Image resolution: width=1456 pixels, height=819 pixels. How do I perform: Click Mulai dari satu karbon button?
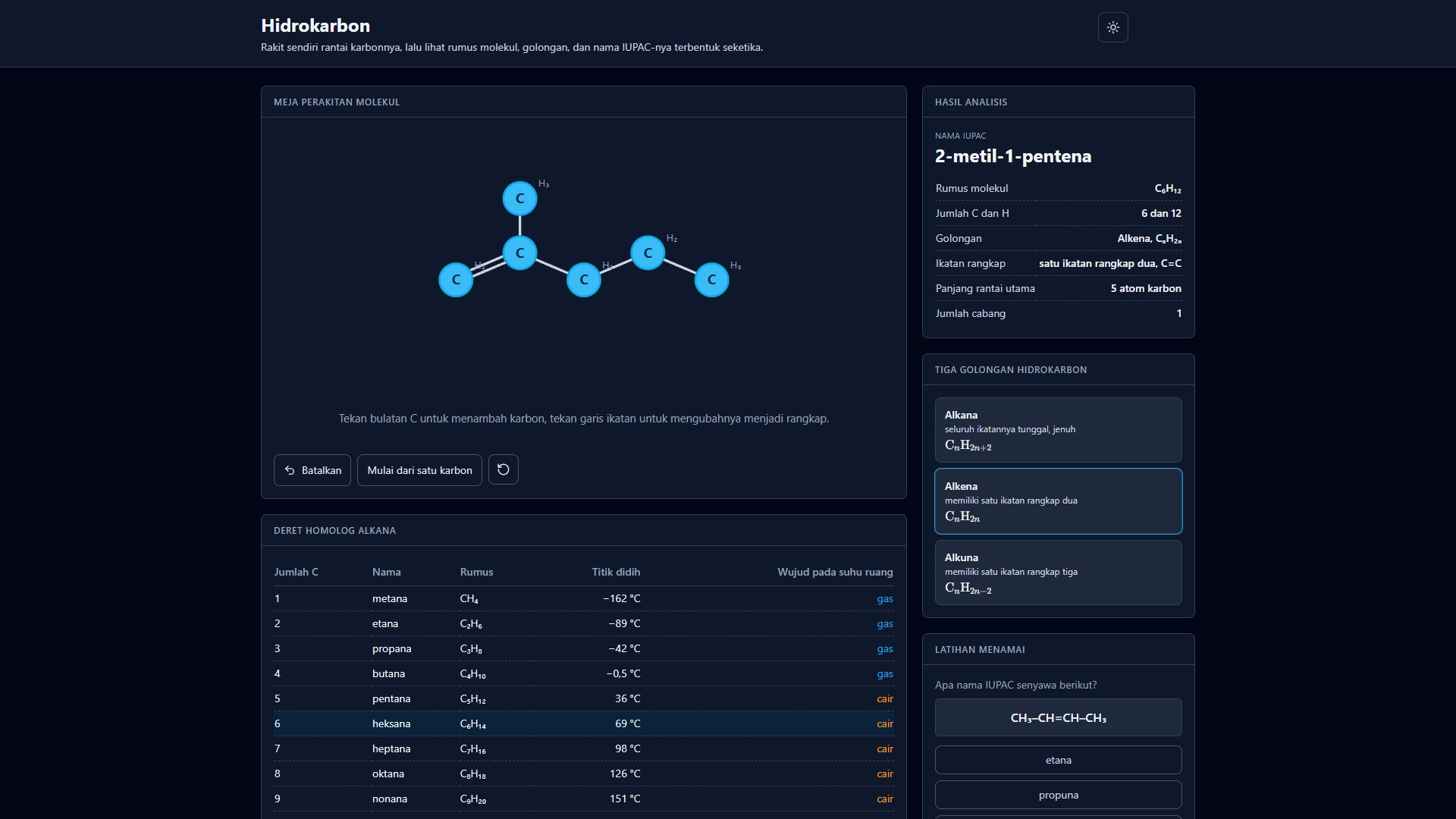419,470
